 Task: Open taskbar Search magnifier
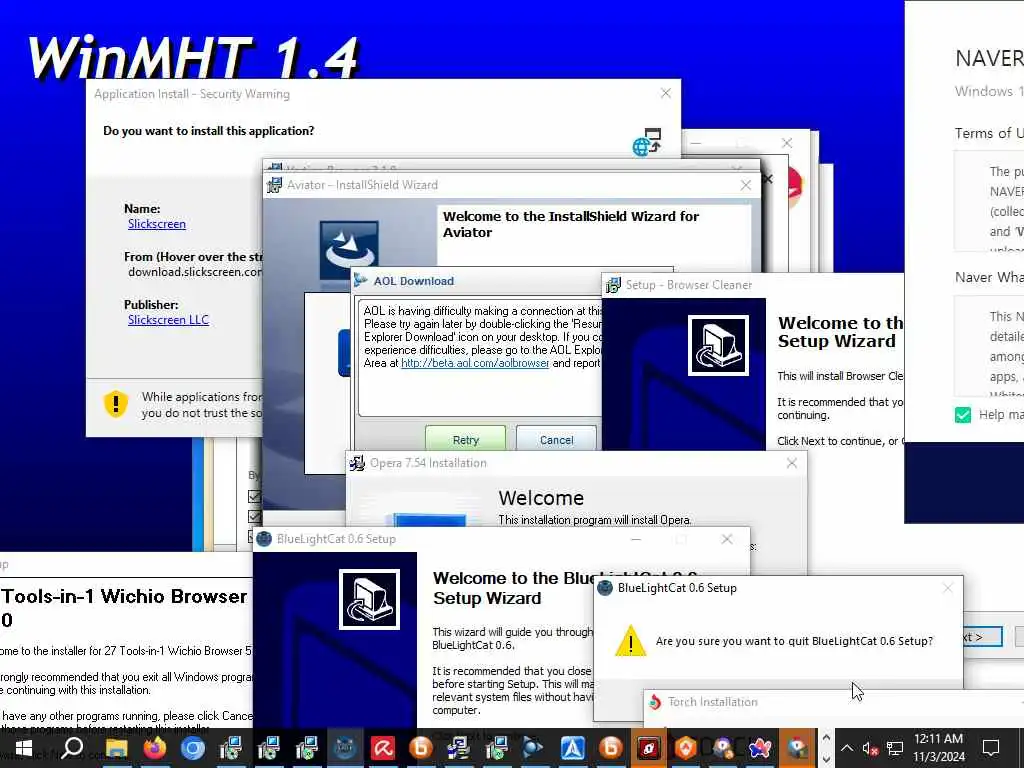tap(72, 748)
